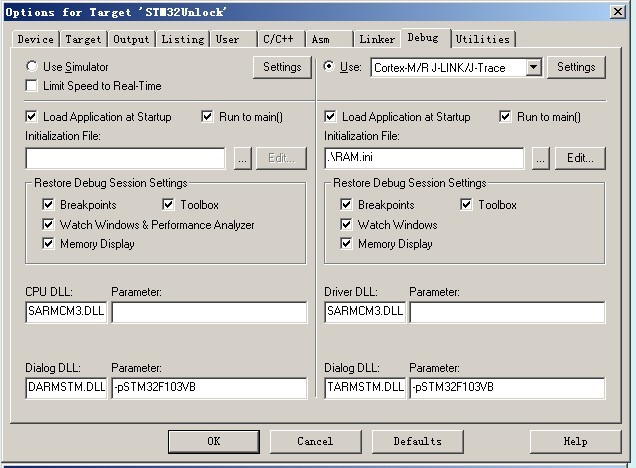The image size is (636, 468).
Task: Toggle simulator Memory Display checkbox
Action: pos(48,244)
